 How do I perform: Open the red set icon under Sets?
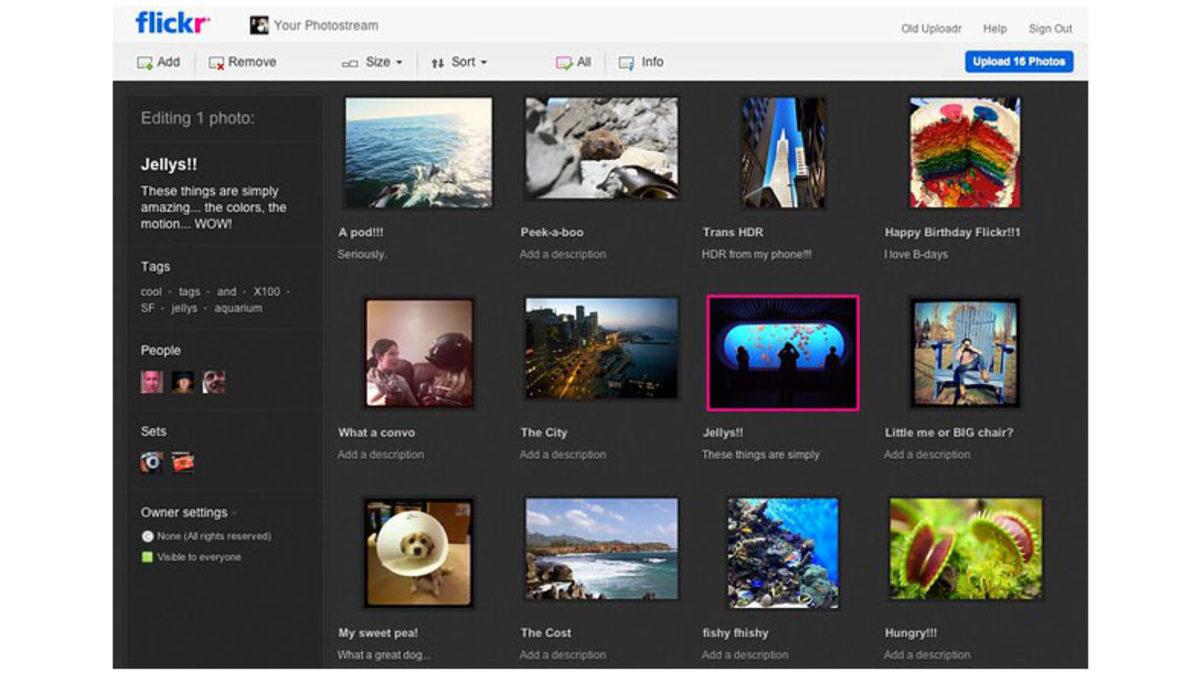click(183, 462)
